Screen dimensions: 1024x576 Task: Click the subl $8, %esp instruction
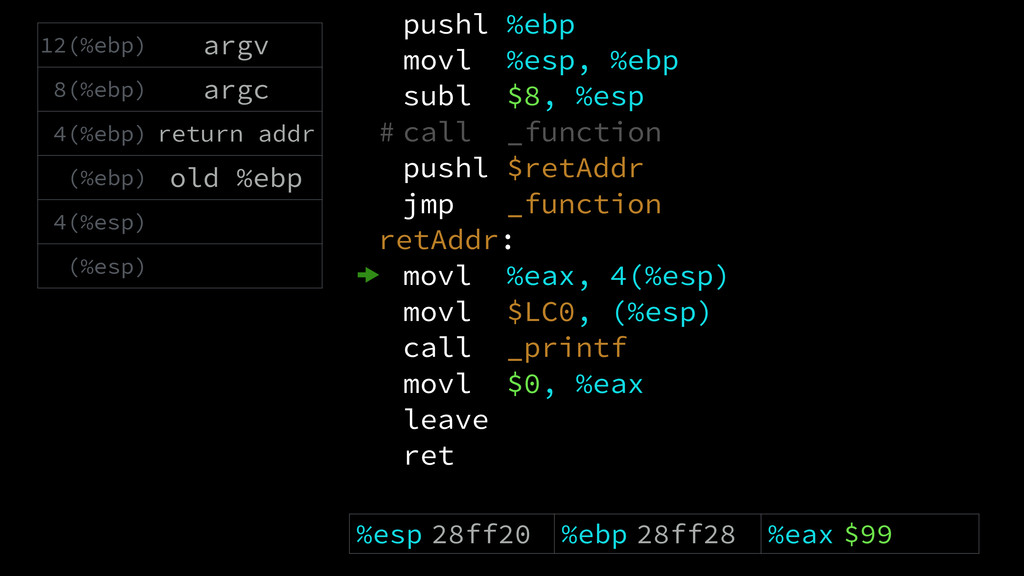[524, 97]
